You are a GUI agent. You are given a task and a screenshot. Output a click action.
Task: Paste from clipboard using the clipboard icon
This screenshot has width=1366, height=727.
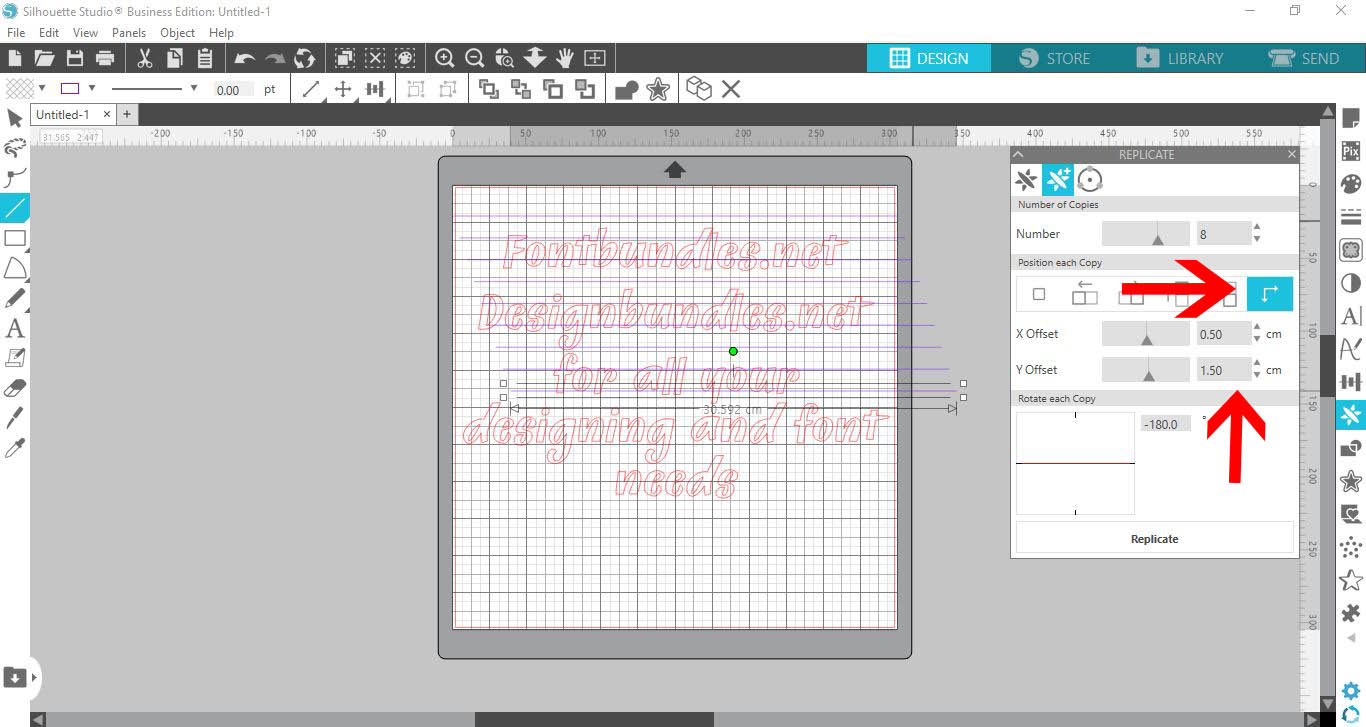click(204, 58)
